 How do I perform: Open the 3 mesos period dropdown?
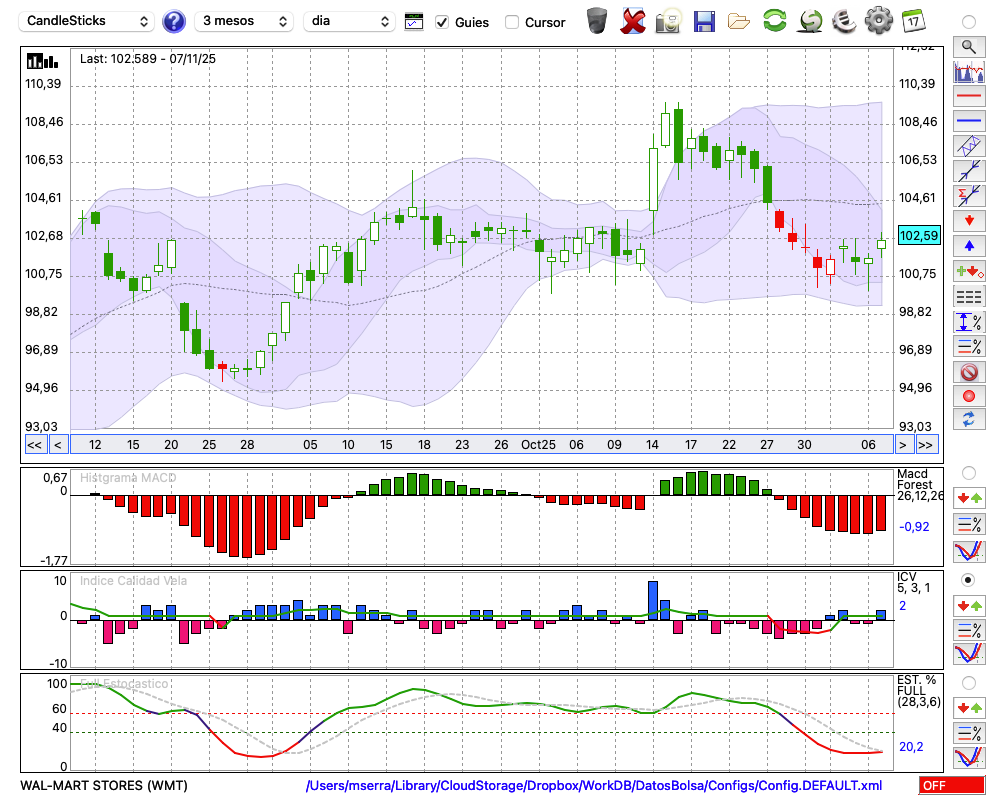244,21
